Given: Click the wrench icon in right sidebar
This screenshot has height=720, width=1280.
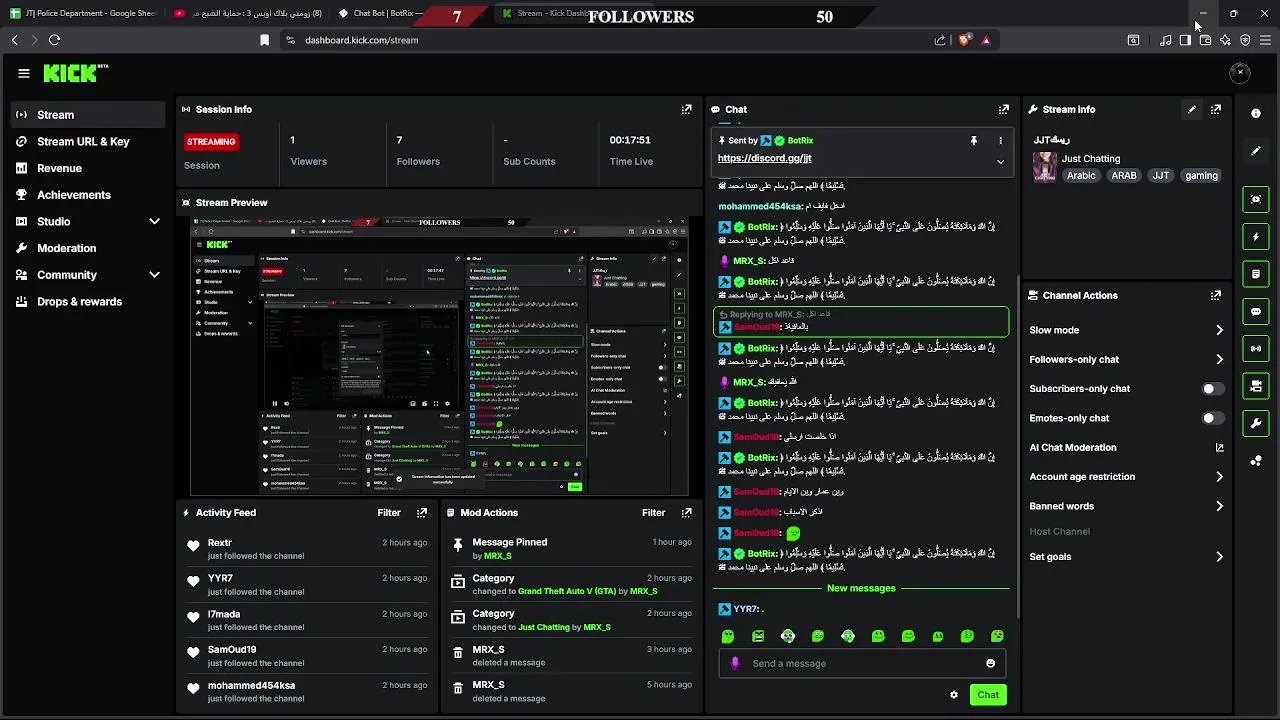Looking at the screenshot, I should point(1256,423).
